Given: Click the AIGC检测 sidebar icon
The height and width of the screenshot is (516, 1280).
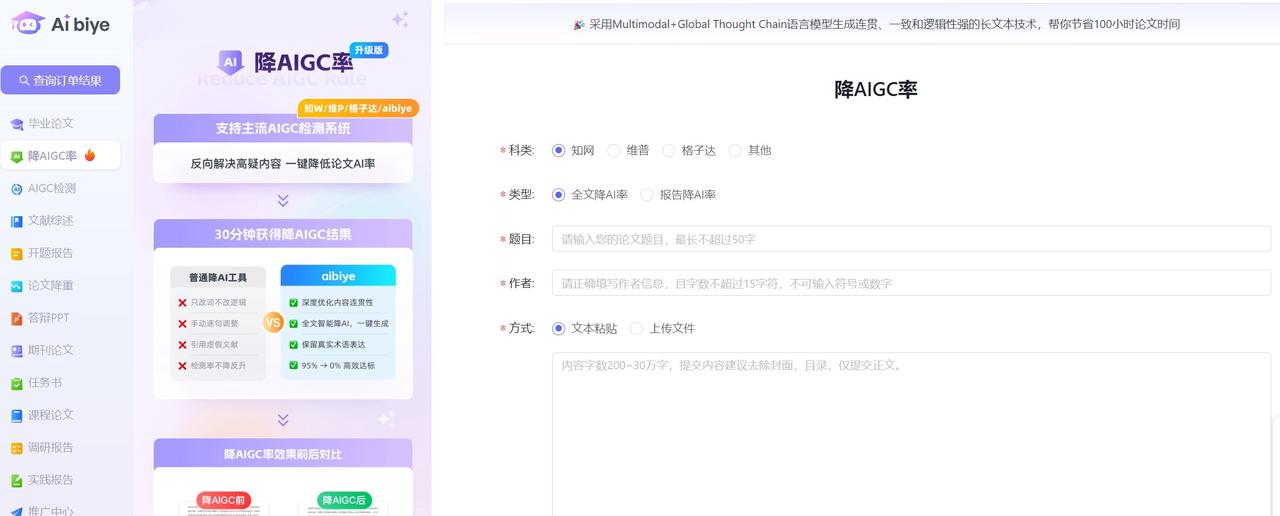Looking at the screenshot, I should pyautogui.click(x=16, y=189).
